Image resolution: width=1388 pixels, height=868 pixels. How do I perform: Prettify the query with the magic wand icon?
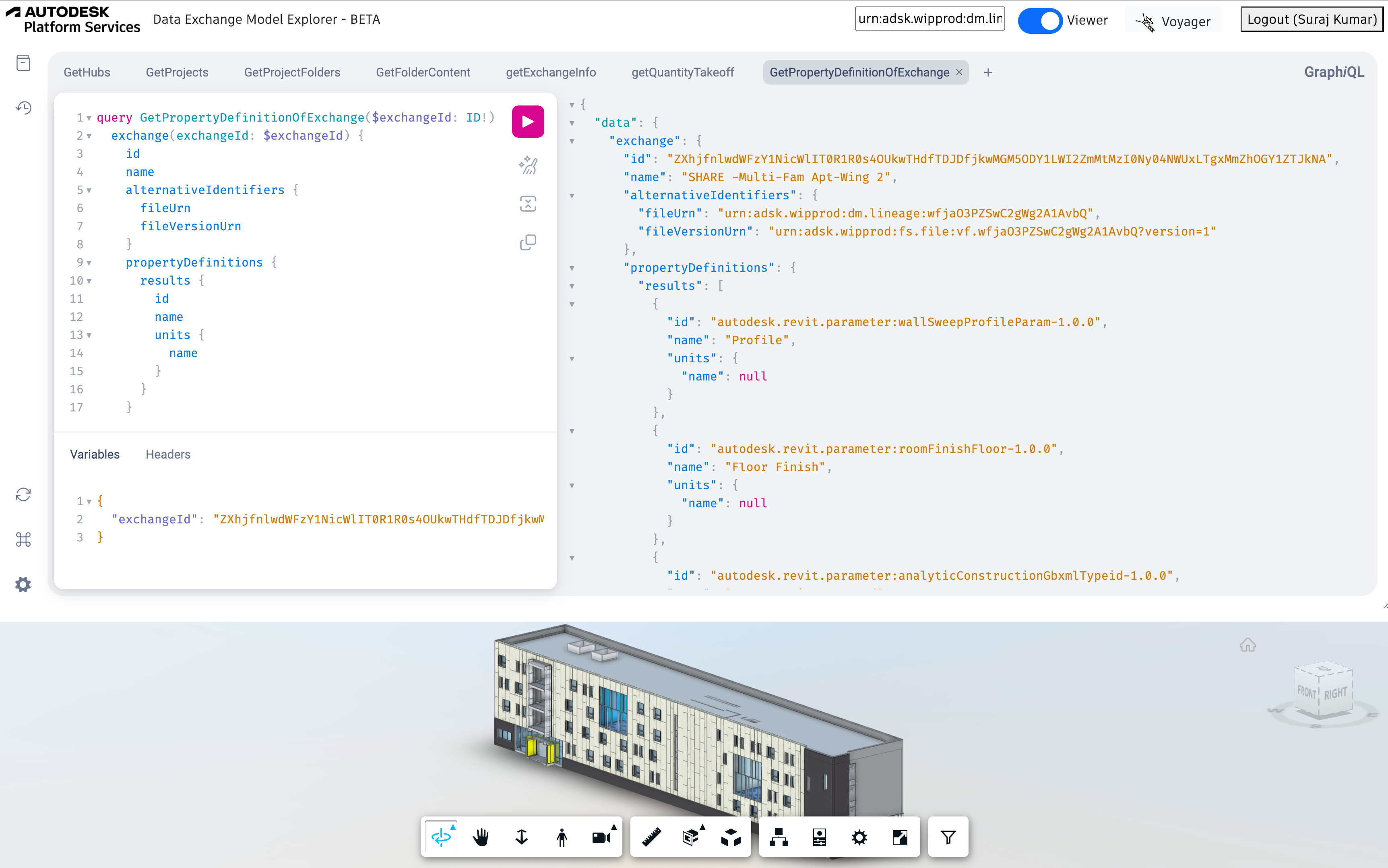(x=527, y=165)
